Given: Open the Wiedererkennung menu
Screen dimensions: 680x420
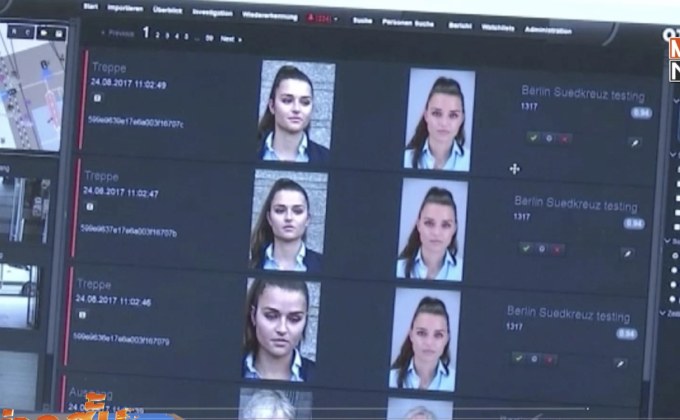Looking at the screenshot, I should 270,15.
